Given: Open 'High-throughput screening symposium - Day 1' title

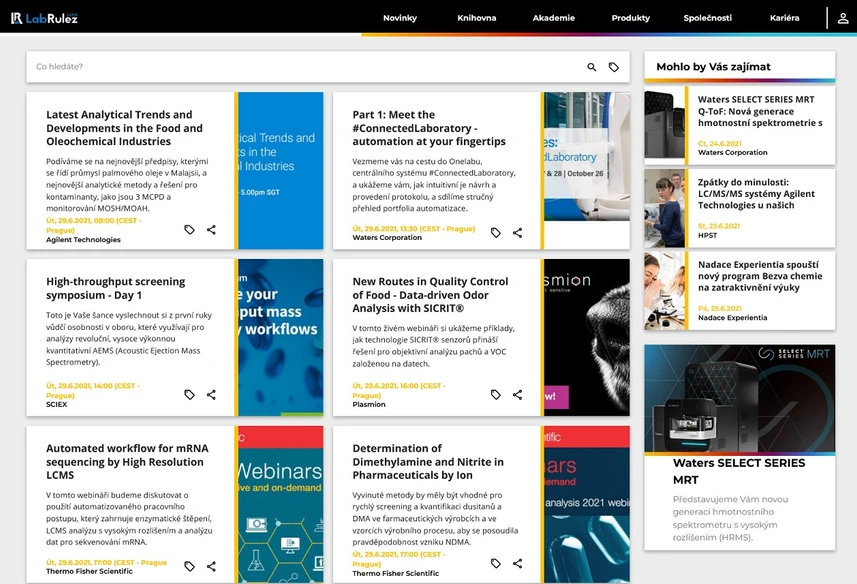Looking at the screenshot, I should click(x=116, y=288).
